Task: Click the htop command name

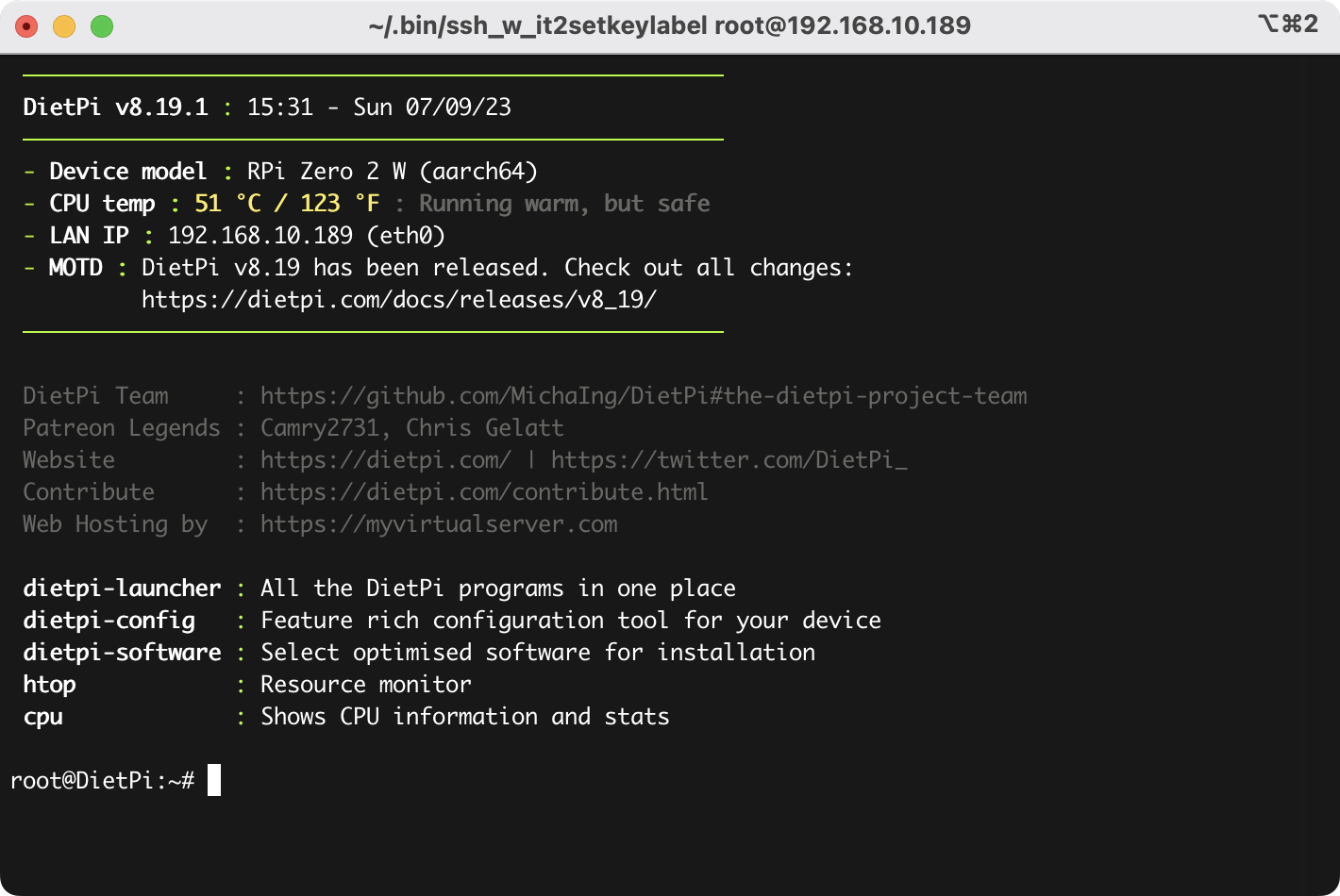Action: point(49,685)
